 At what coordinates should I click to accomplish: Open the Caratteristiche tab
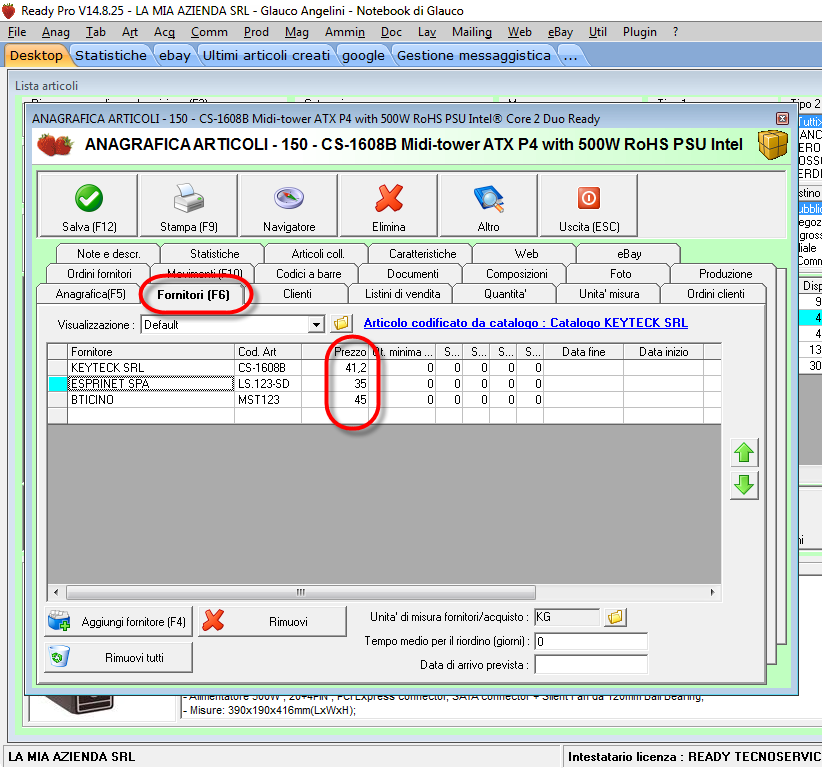coord(423,254)
